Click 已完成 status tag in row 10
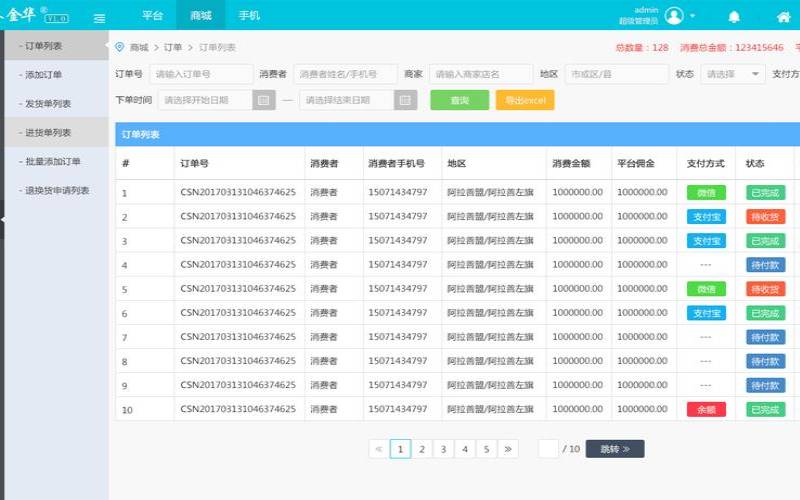Screen dimensions: 800x500 [765, 409]
